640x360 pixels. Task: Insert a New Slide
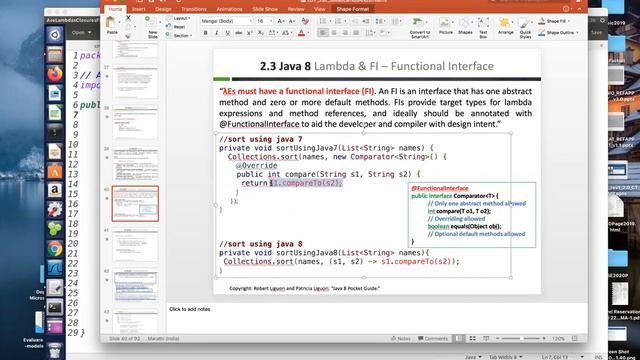point(153,27)
